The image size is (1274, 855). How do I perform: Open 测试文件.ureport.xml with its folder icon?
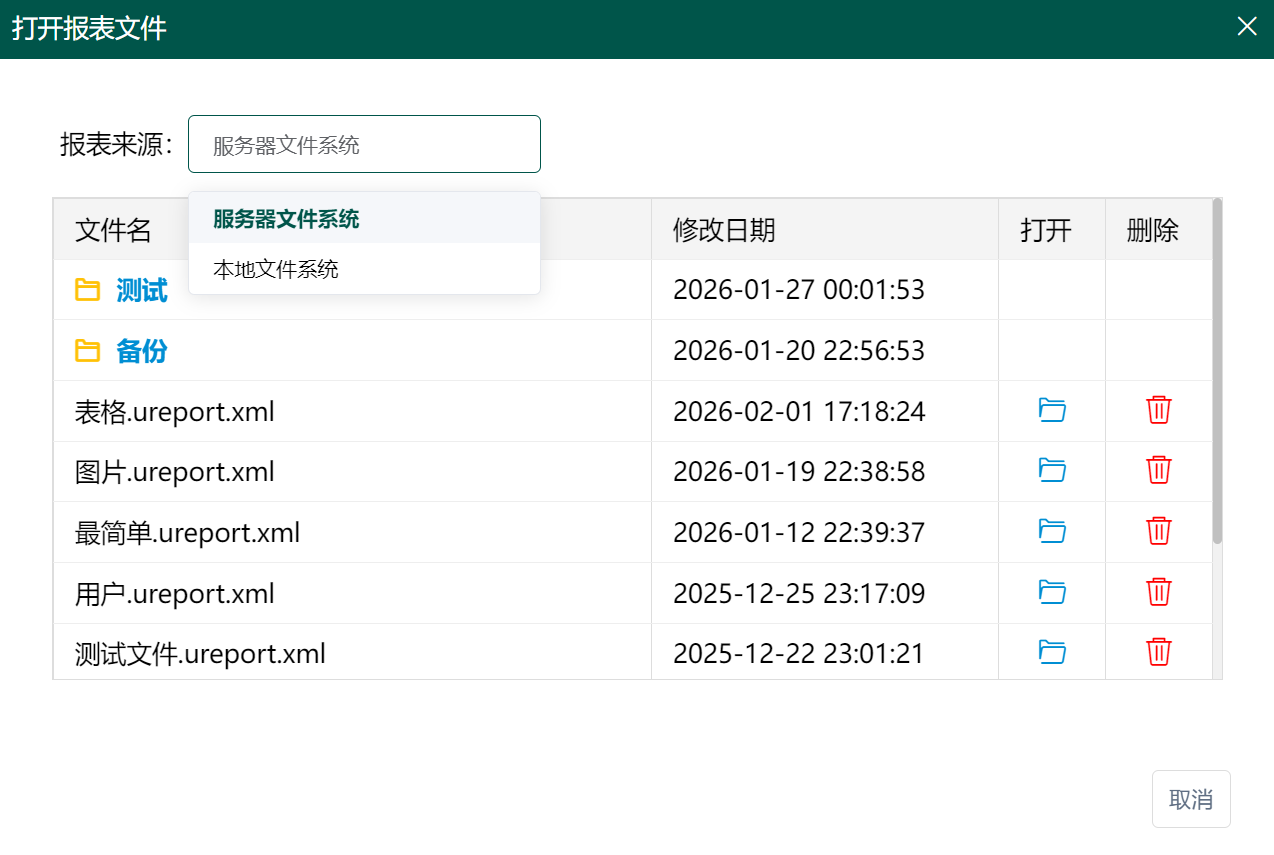pyautogui.click(x=1051, y=652)
